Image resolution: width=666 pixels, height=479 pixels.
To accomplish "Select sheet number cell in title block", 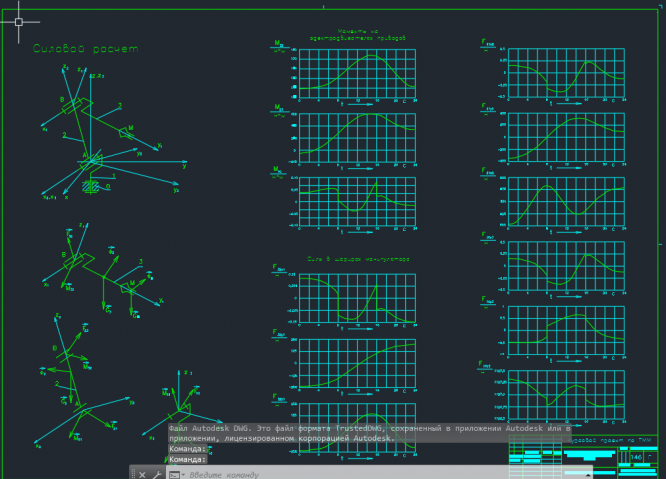I will [x=636, y=458].
